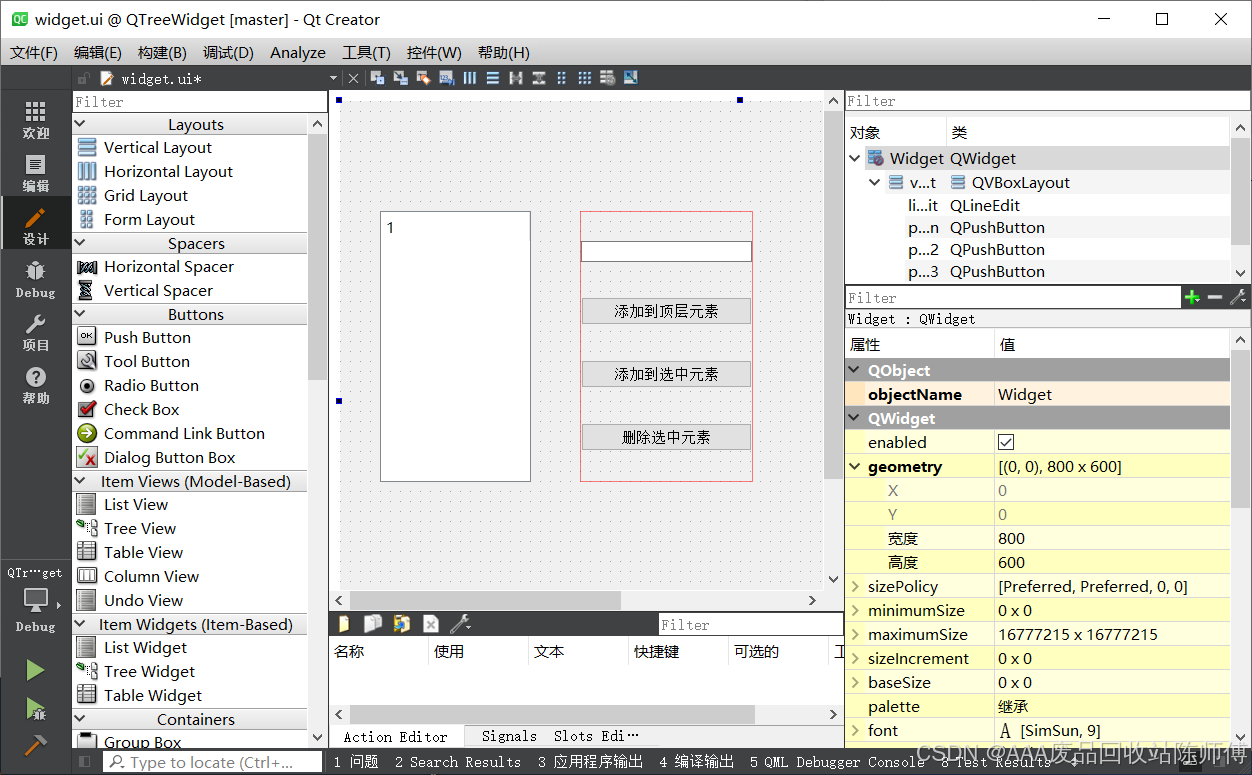The image size is (1252, 775).
Task: Click minus remove dynamic property icon
Action: pyautogui.click(x=1214, y=297)
